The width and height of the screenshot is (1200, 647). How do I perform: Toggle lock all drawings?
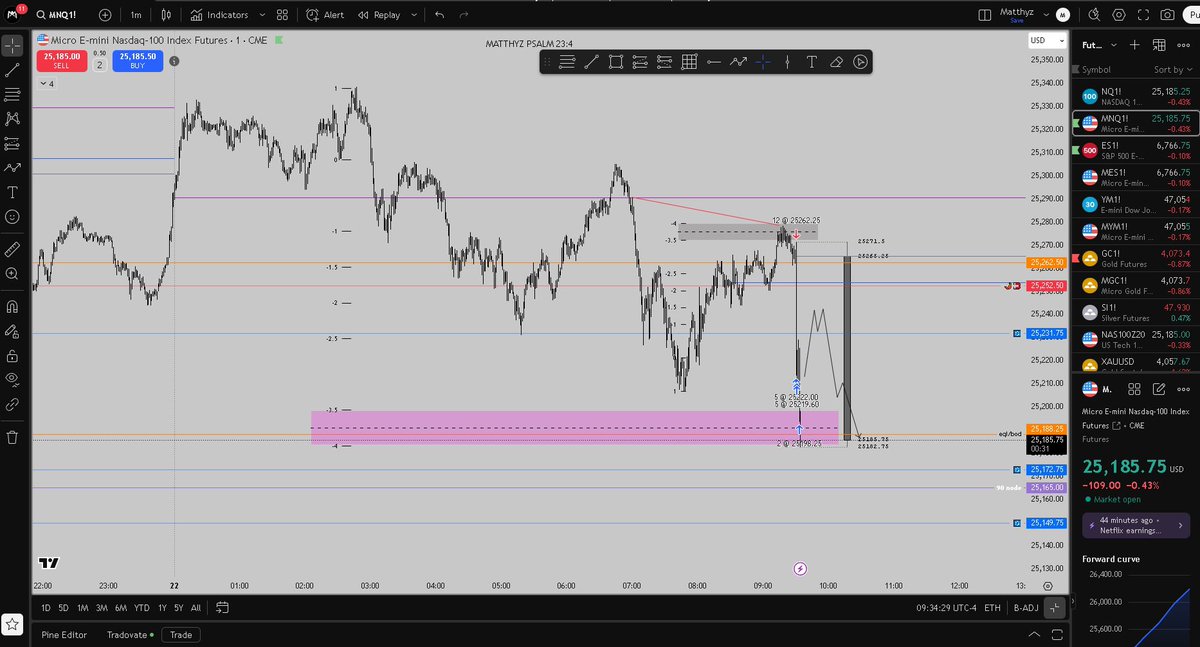12,355
